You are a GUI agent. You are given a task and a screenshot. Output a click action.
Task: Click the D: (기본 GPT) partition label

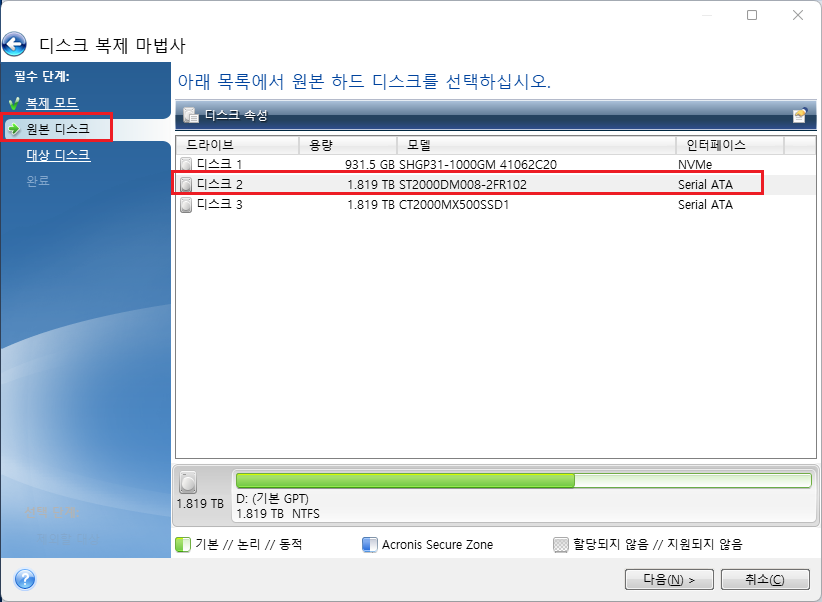coord(272,499)
